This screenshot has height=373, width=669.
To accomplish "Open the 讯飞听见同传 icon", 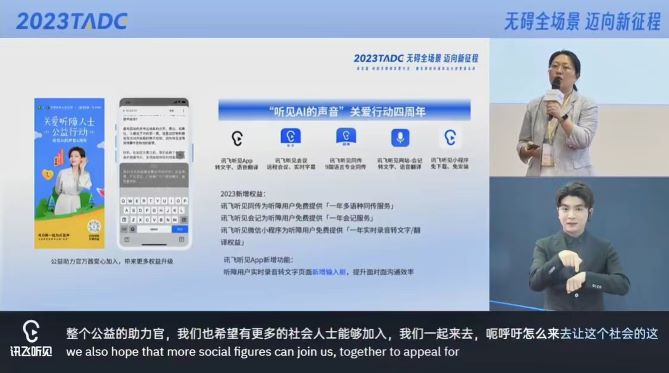I will click(346, 137).
